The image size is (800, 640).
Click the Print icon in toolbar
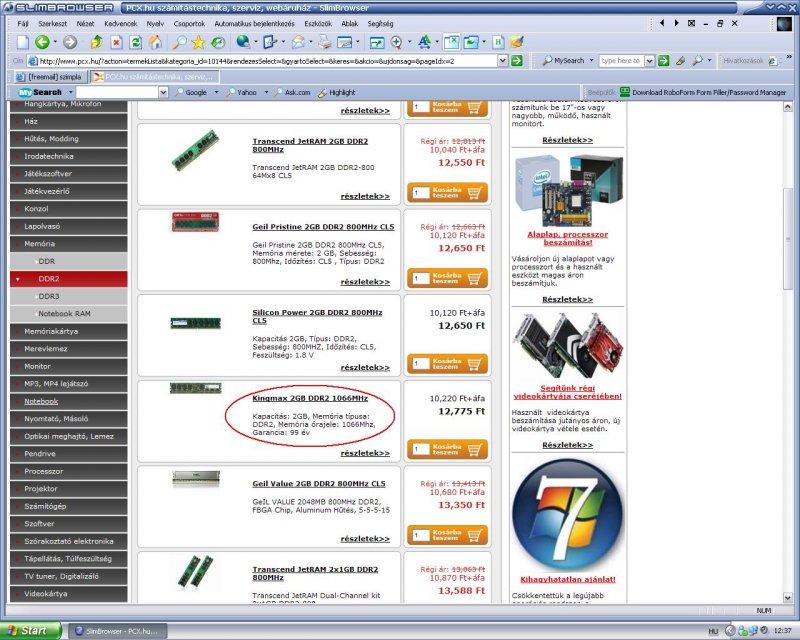point(324,42)
